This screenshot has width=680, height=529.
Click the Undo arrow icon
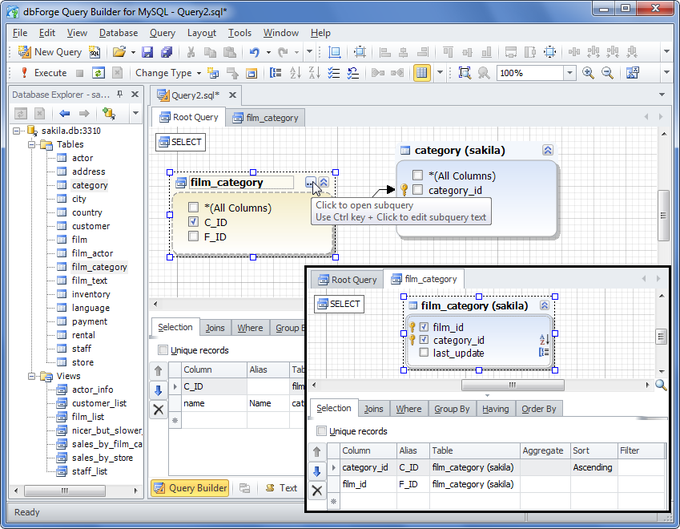(255, 52)
